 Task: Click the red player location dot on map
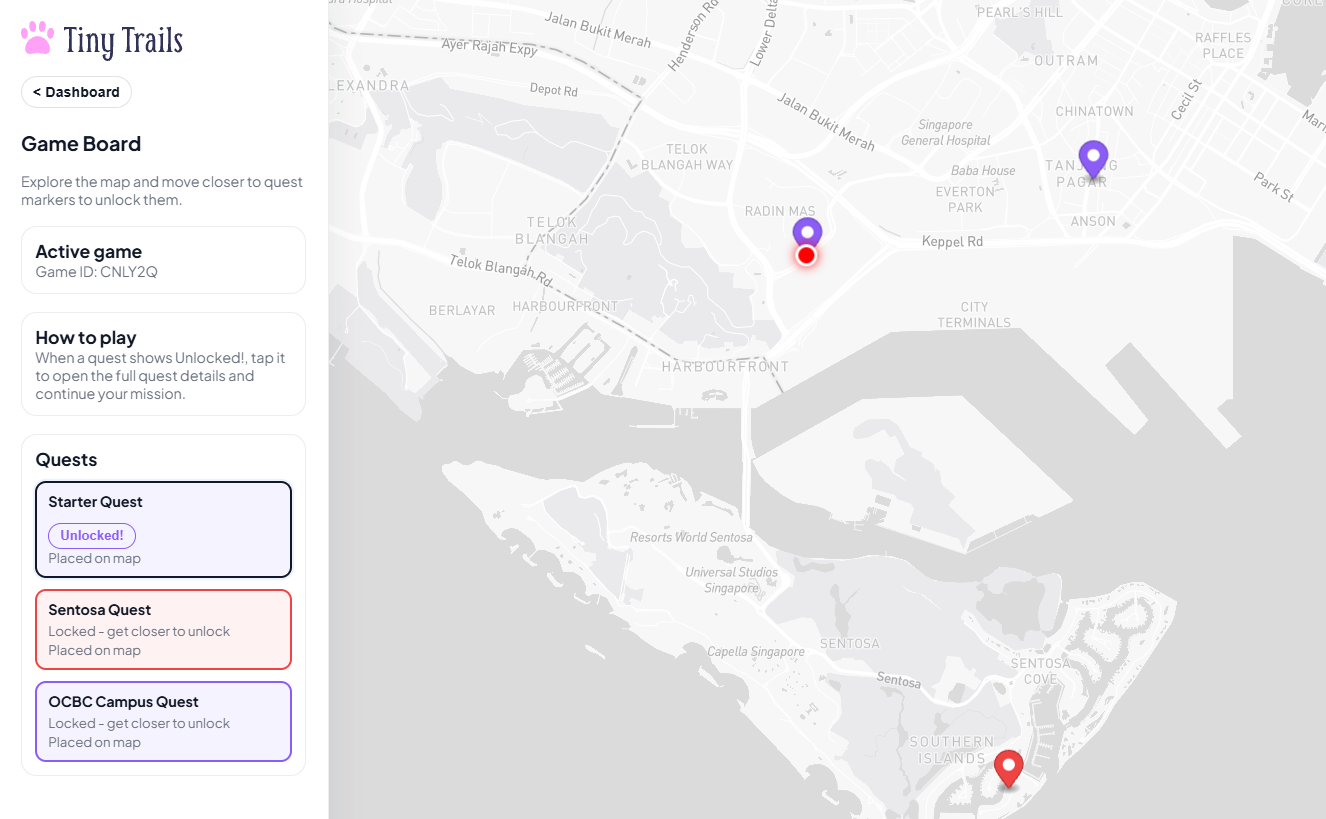807,256
